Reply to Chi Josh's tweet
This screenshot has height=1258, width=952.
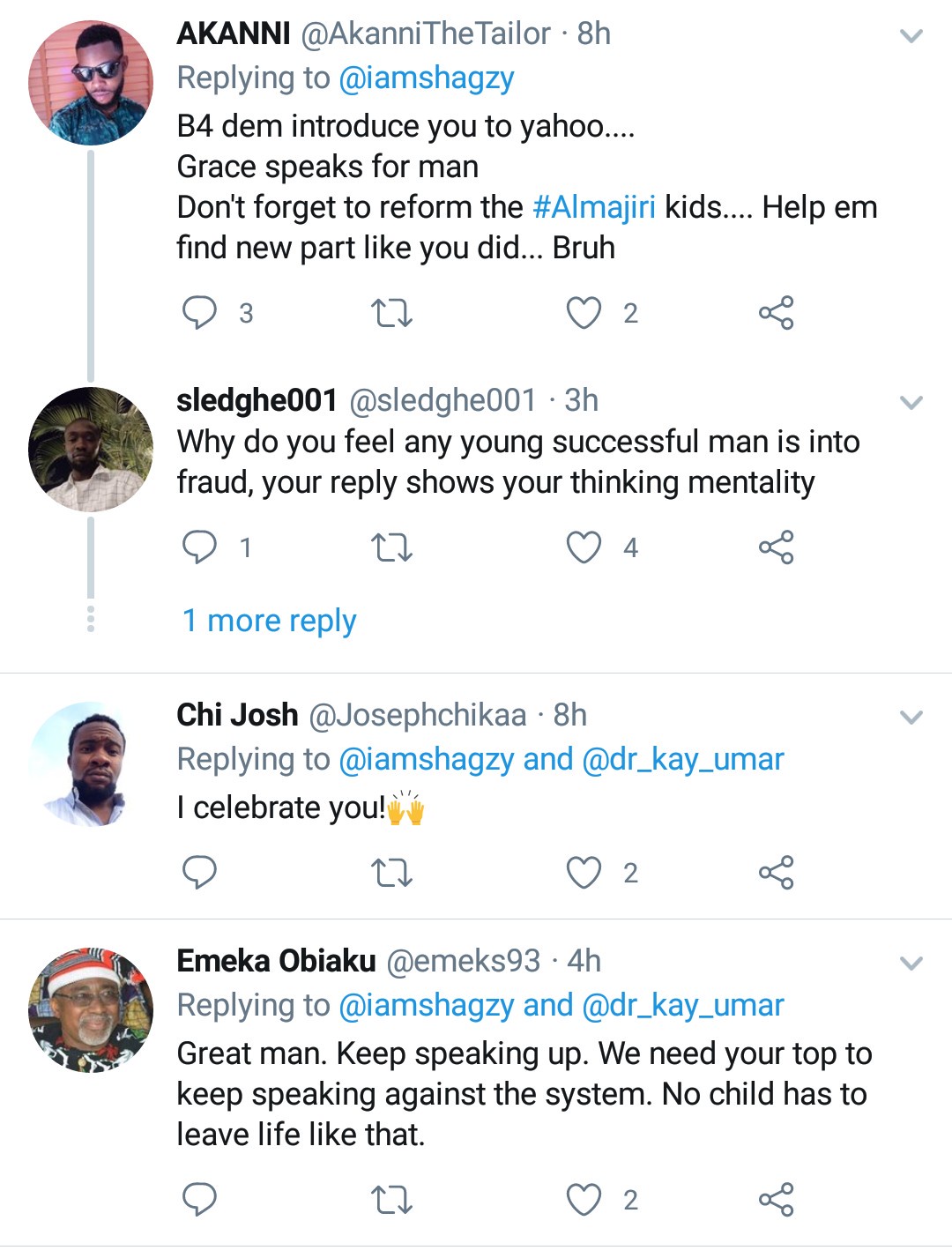199,873
